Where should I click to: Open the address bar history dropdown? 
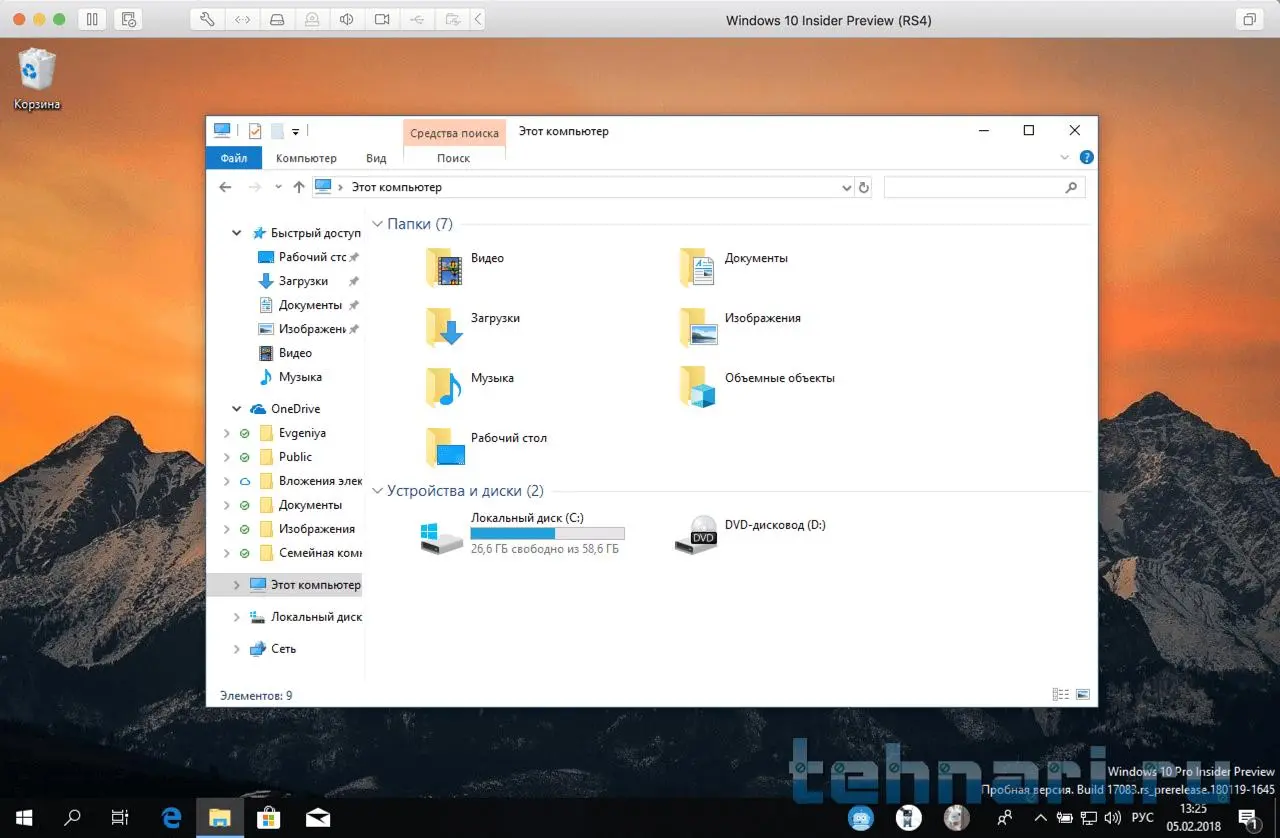click(x=847, y=187)
